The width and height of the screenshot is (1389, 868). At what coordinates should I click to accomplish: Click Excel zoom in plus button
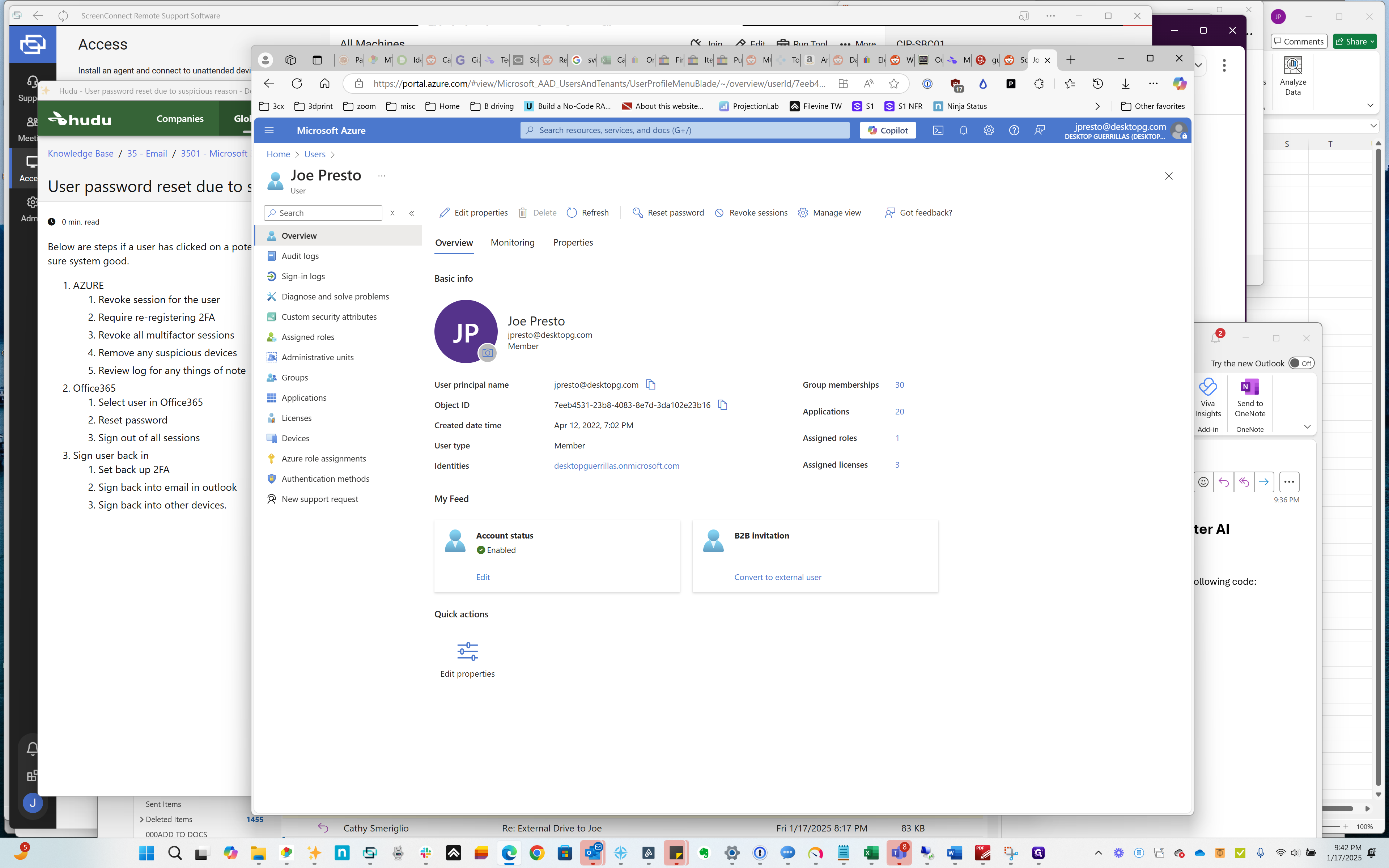pyautogui.click(x=1346, y=826)
